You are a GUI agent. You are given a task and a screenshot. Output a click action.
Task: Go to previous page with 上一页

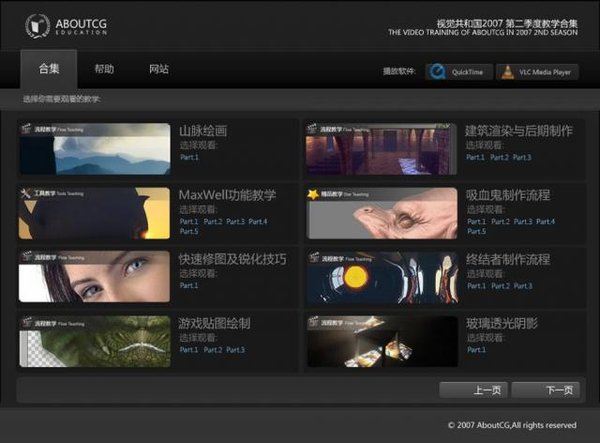click(x=474, y=390)
